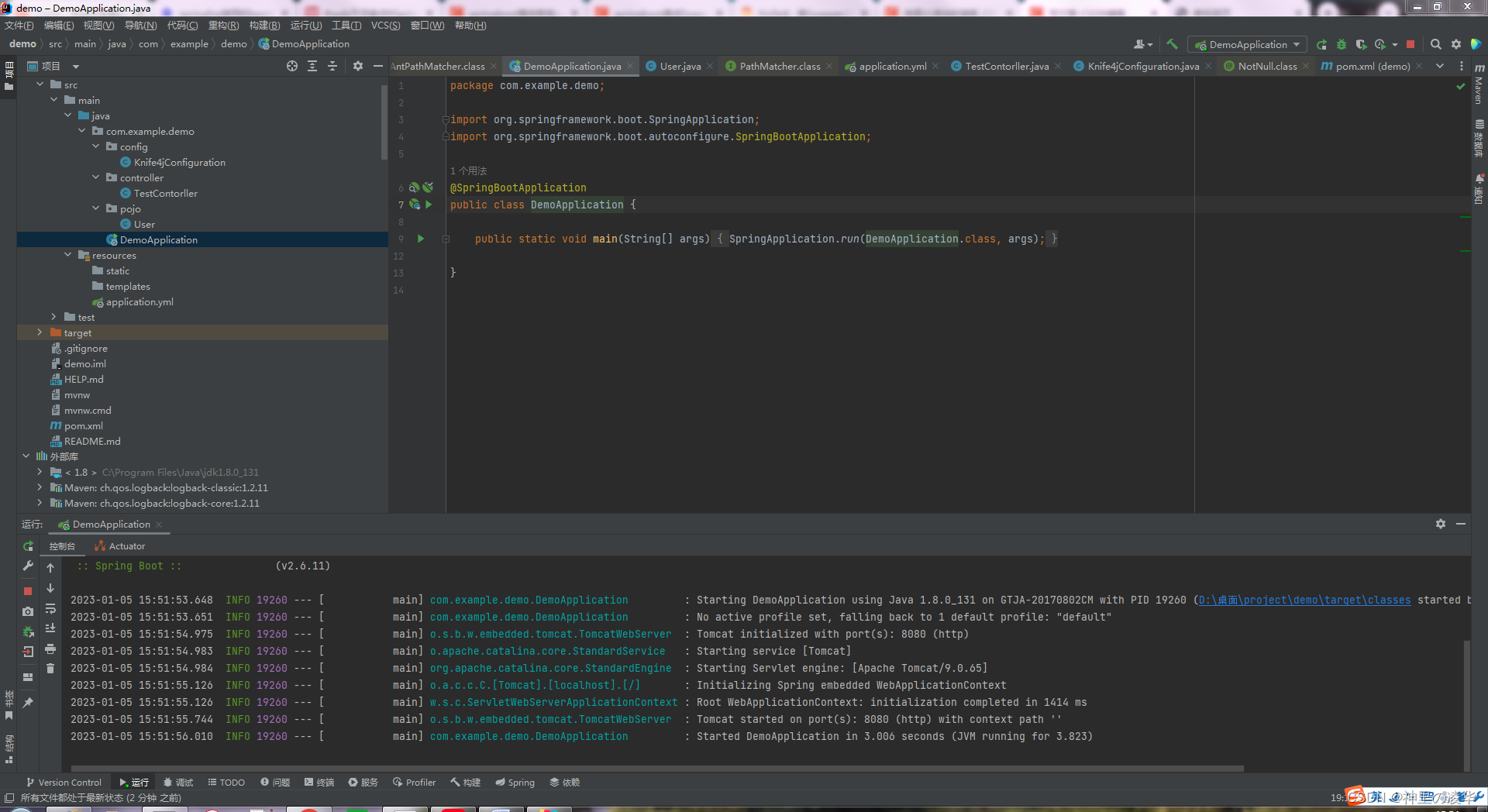Expand the target folder

click(x=40, y=332)
